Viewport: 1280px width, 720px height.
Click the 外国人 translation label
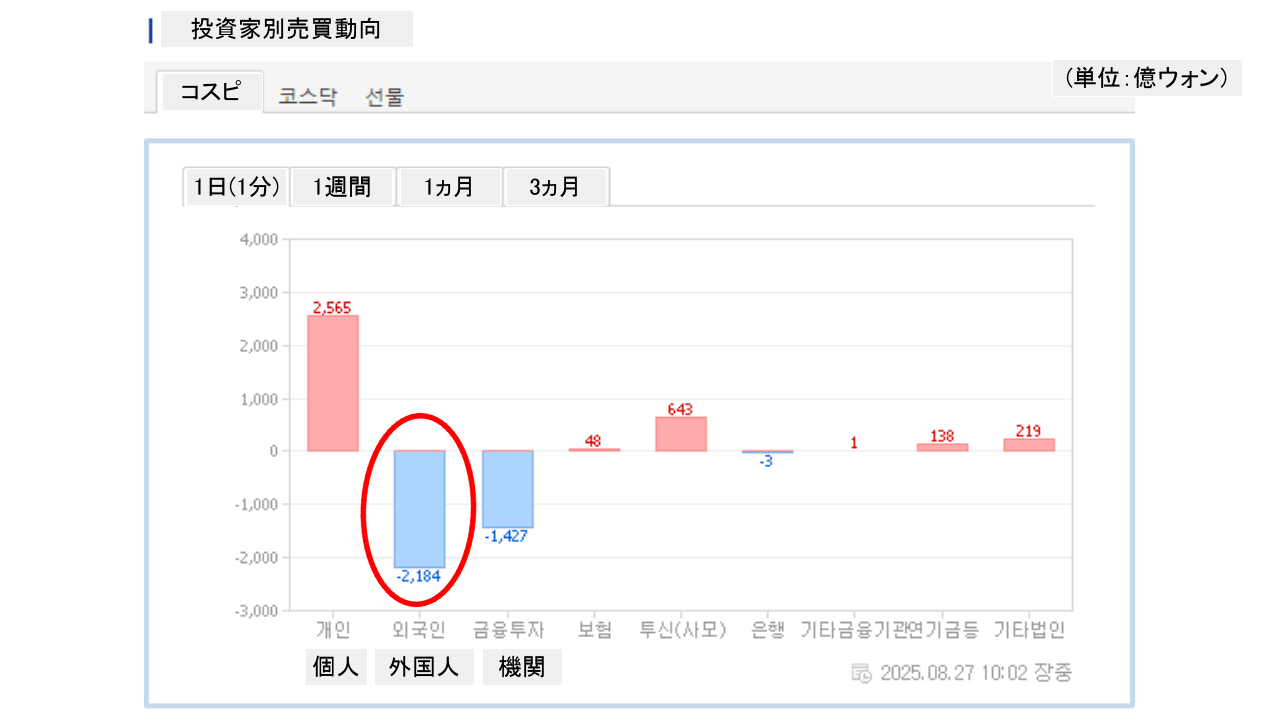pyautogui.click(x=424, y=667)
